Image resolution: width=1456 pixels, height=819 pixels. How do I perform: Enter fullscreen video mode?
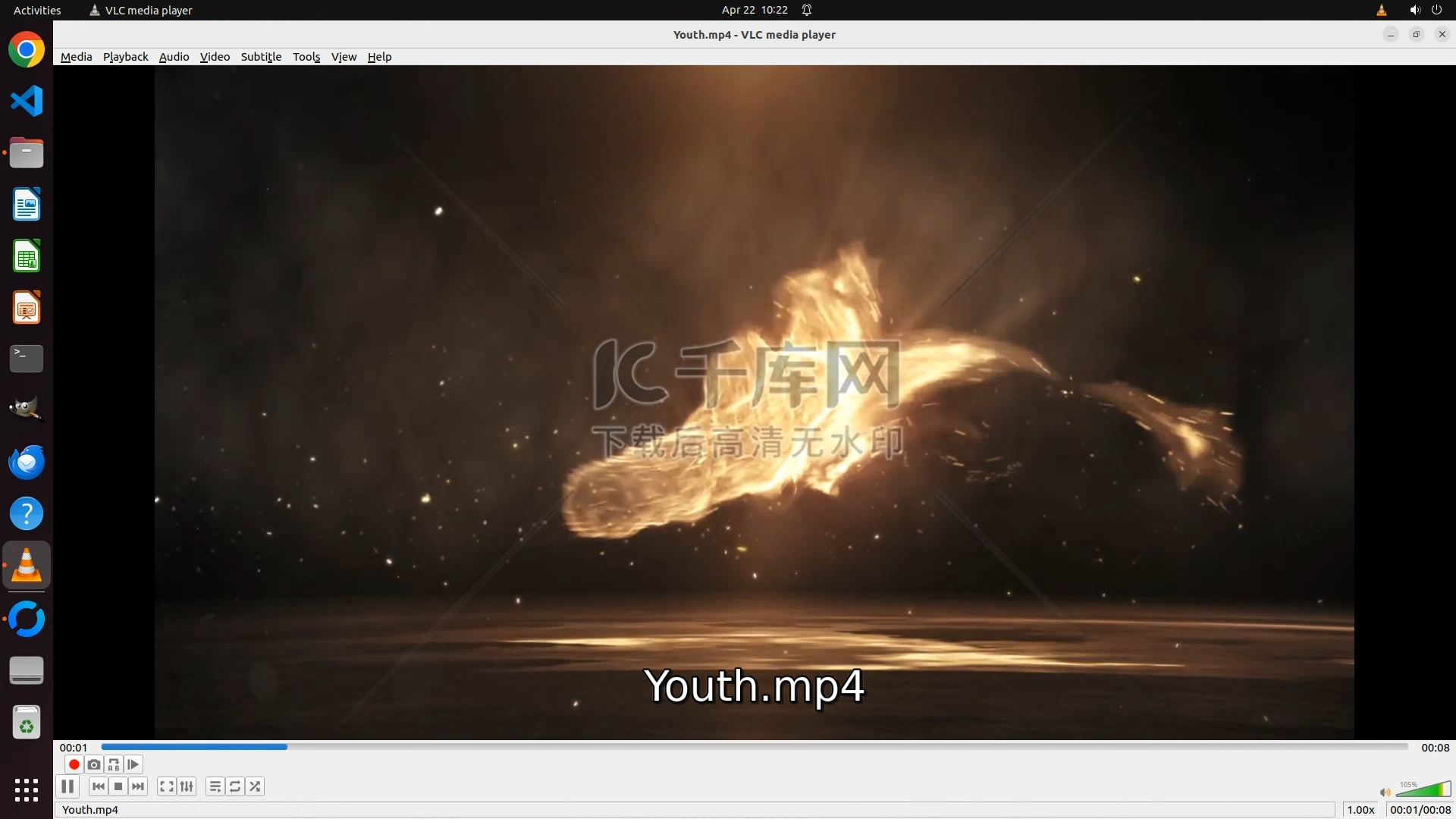click(x=167, y=786)
